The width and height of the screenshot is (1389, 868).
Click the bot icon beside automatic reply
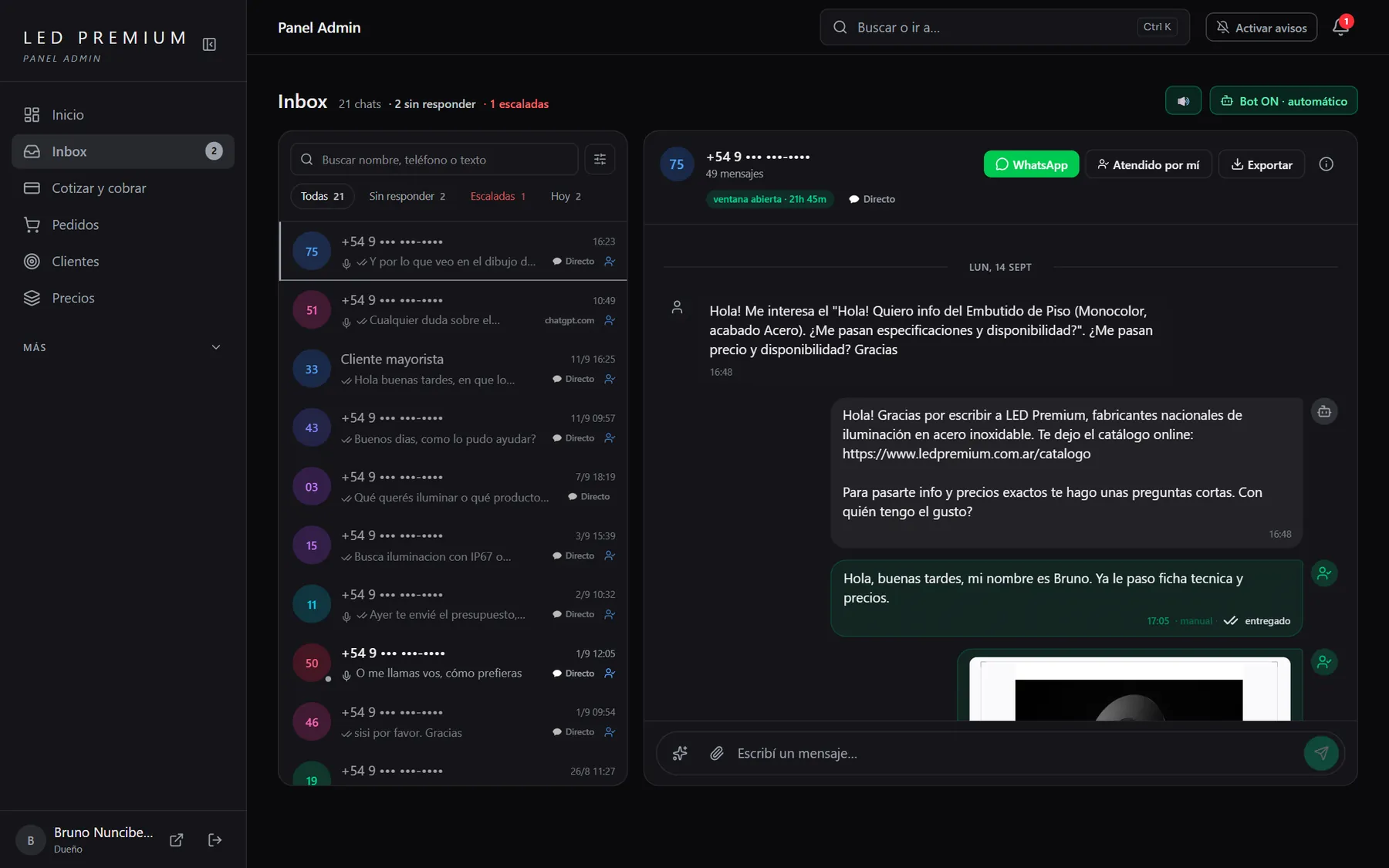click(1324, 412)
